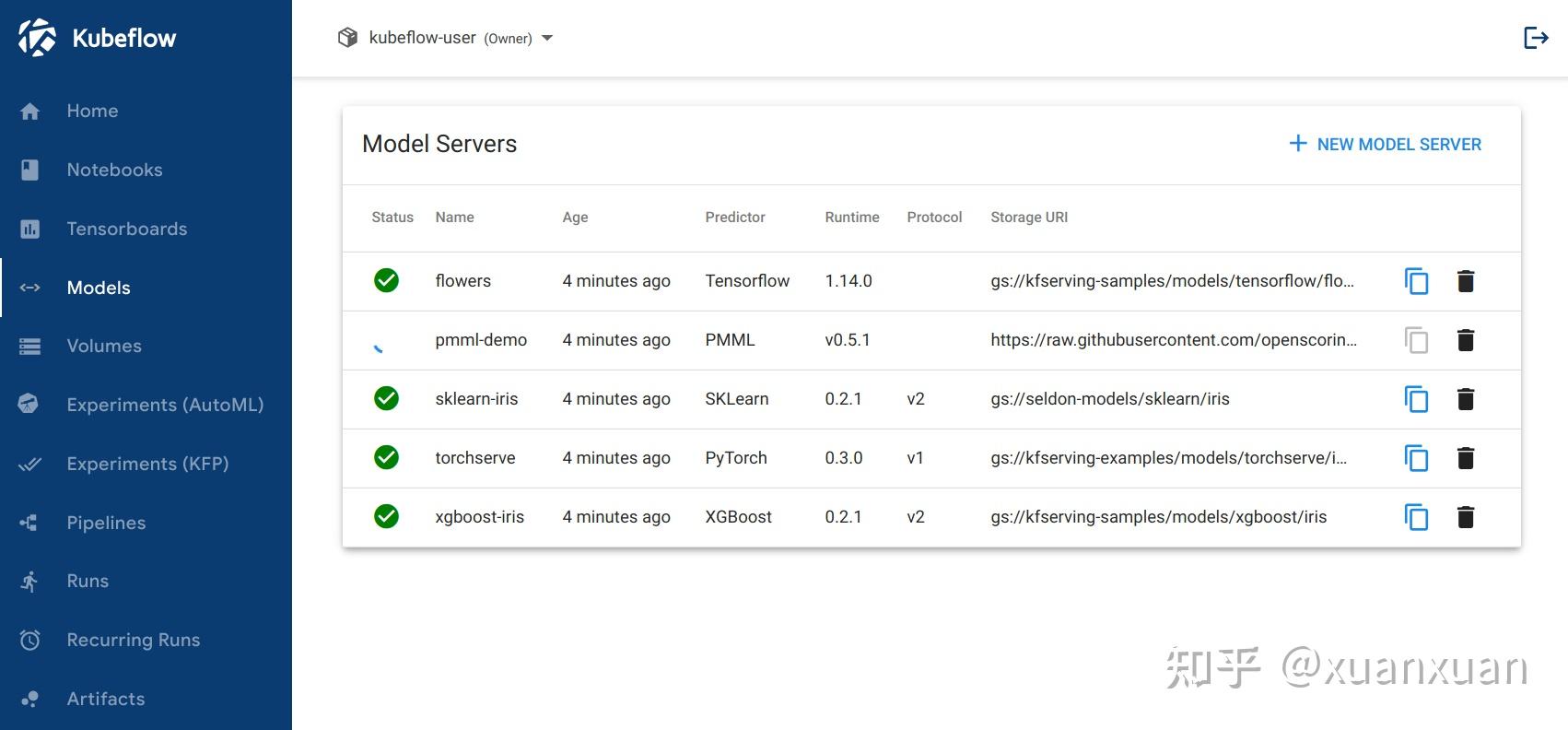Navigate to Pipelines section

click(x=106, y=523)
